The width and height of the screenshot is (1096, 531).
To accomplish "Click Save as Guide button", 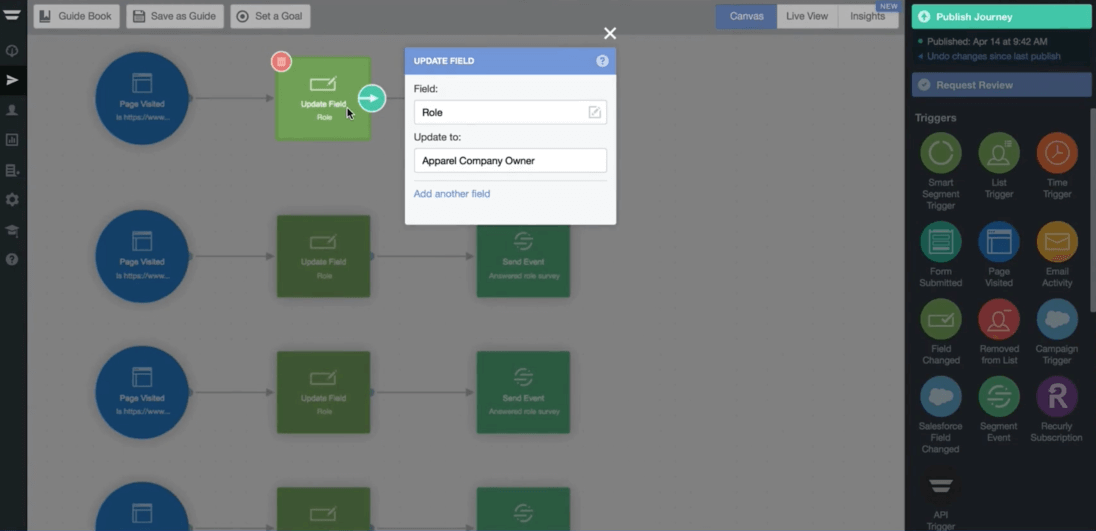I will pyautogui.click(x=175, y=16).
